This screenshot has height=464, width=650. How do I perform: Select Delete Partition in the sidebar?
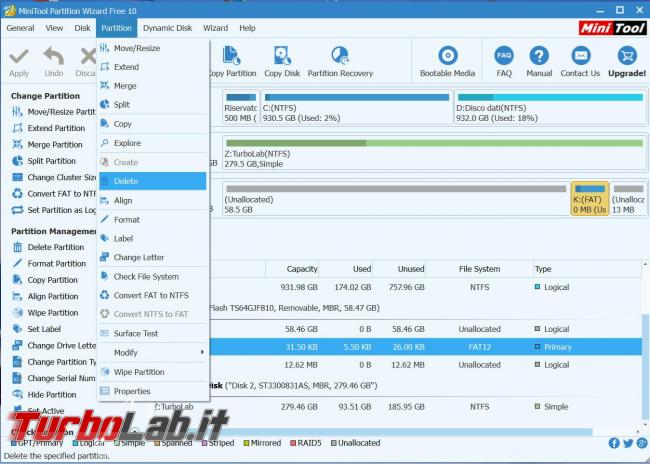click(x=48, y=247)
